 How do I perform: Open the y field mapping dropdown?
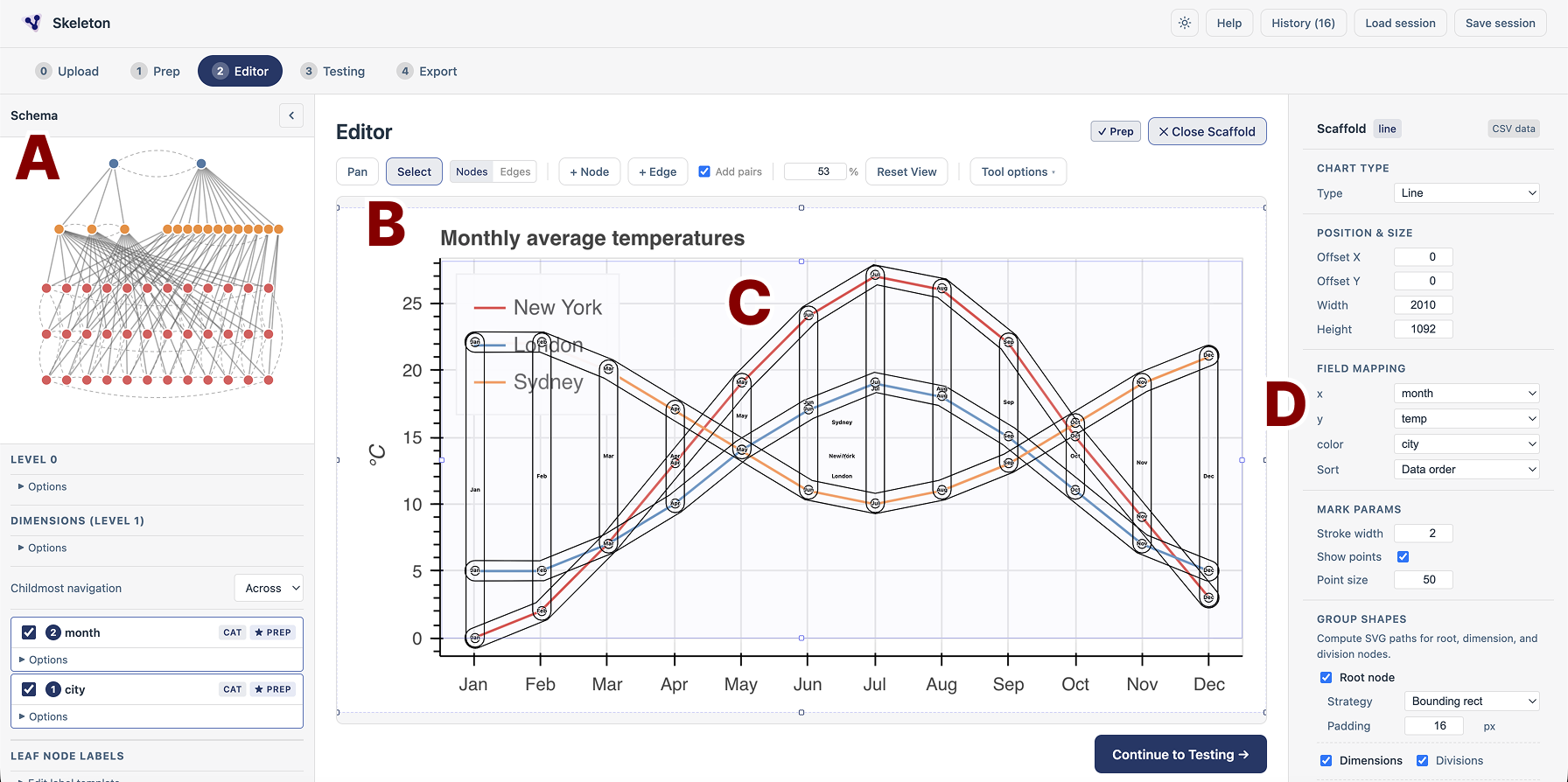point(1467,419)
